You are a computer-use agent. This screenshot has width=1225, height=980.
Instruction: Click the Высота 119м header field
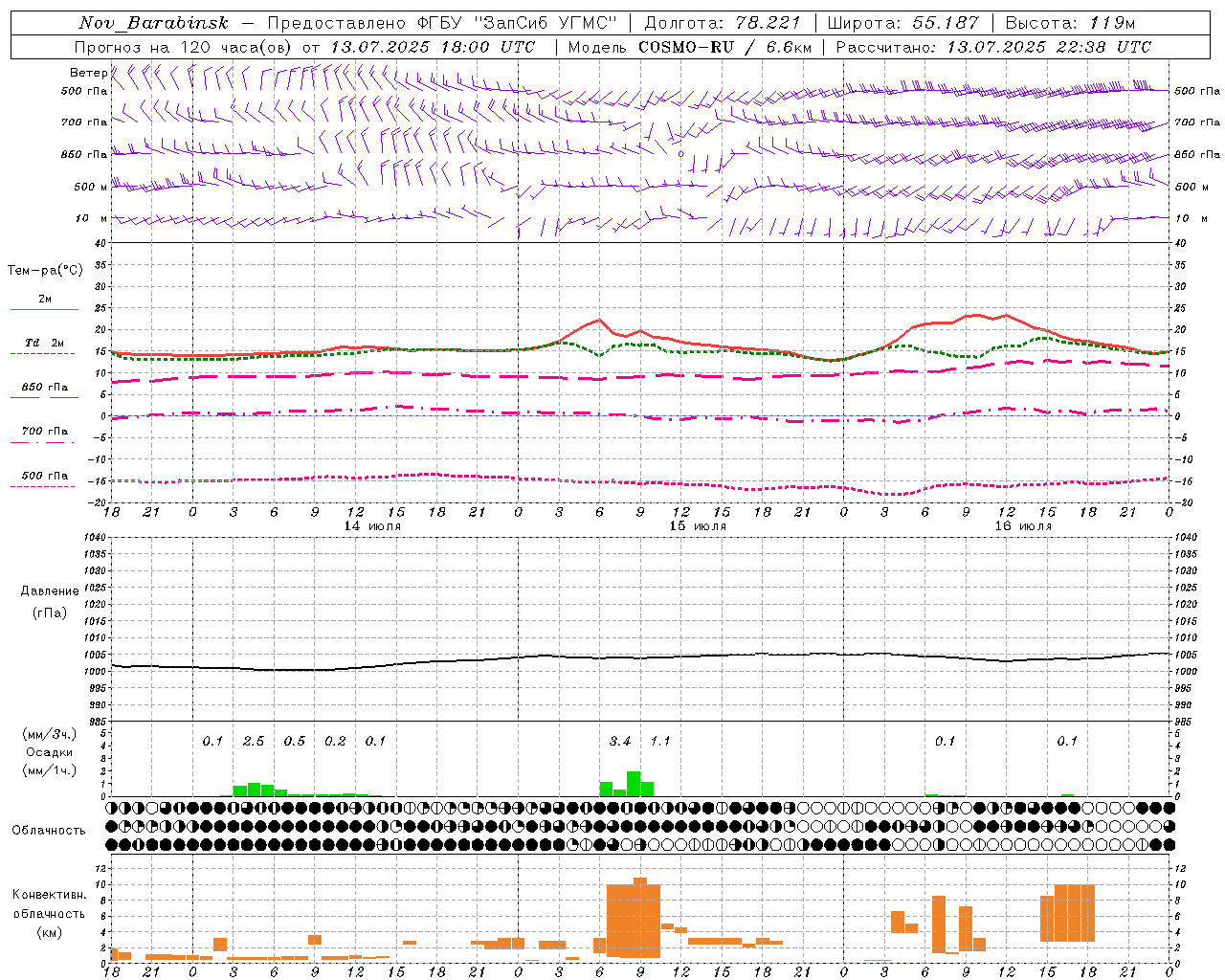click(x=1070, y=23)
